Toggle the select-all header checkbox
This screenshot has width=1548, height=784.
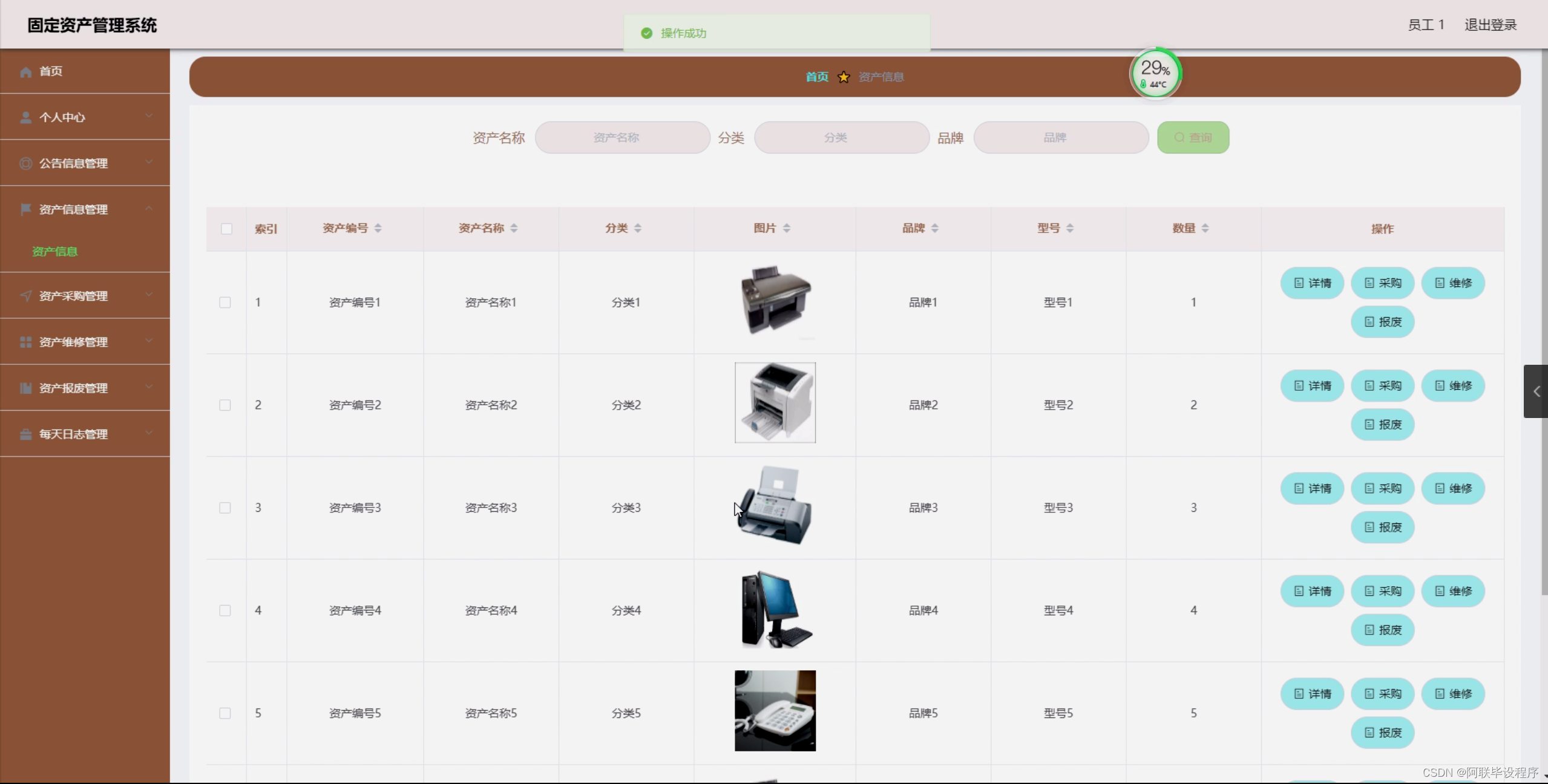pyautogui.click(x=226, y=229)
